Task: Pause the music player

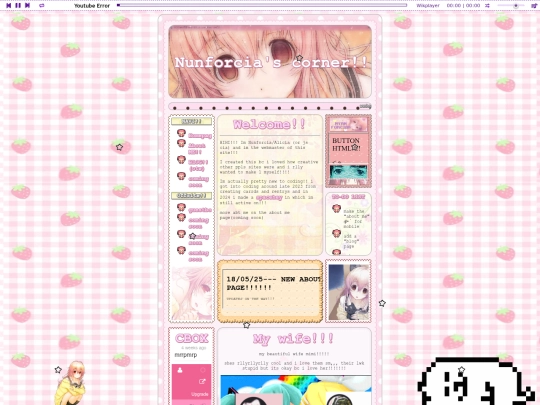Action: (18, 6)
